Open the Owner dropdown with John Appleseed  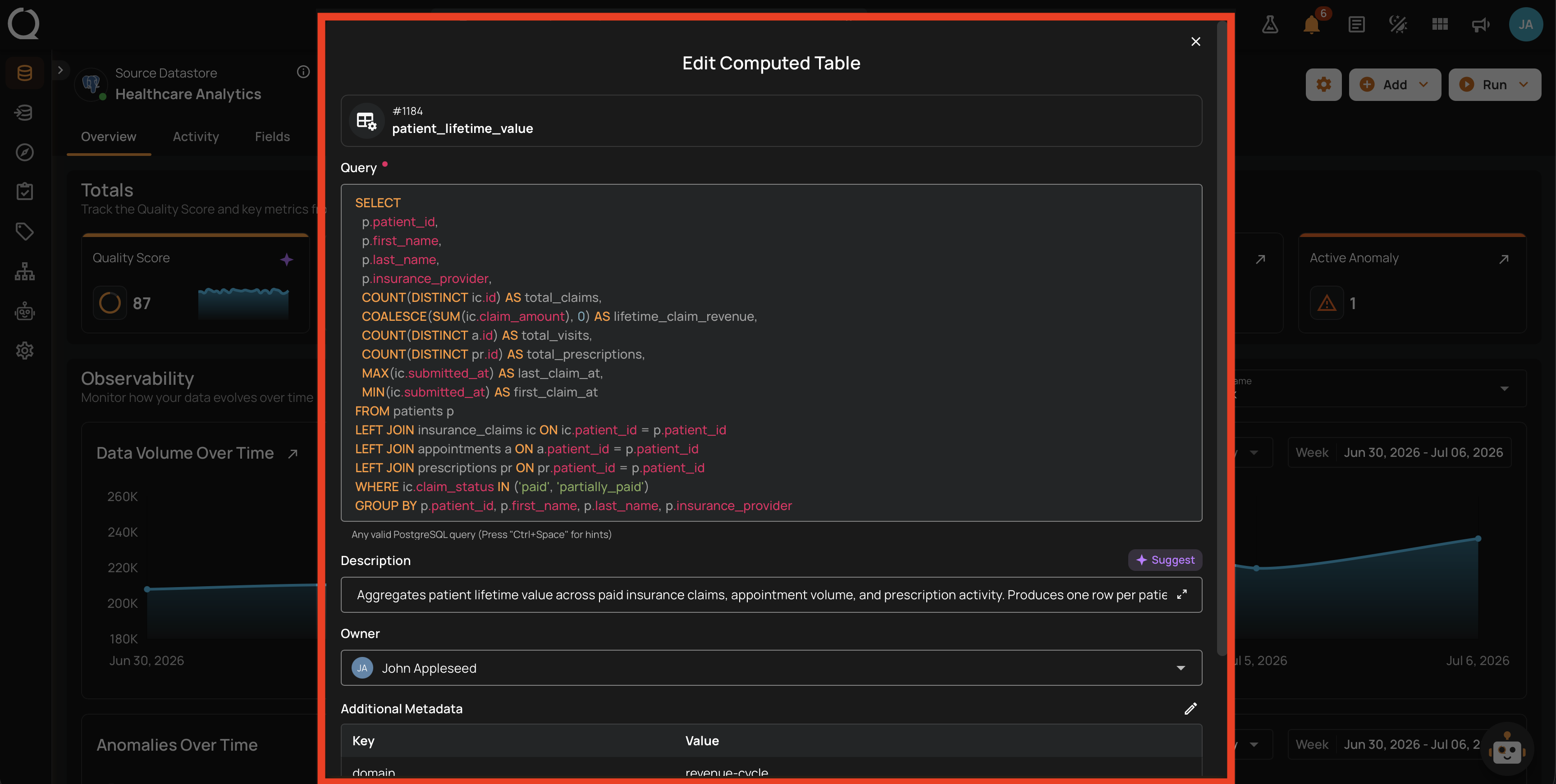coord(771,668)
